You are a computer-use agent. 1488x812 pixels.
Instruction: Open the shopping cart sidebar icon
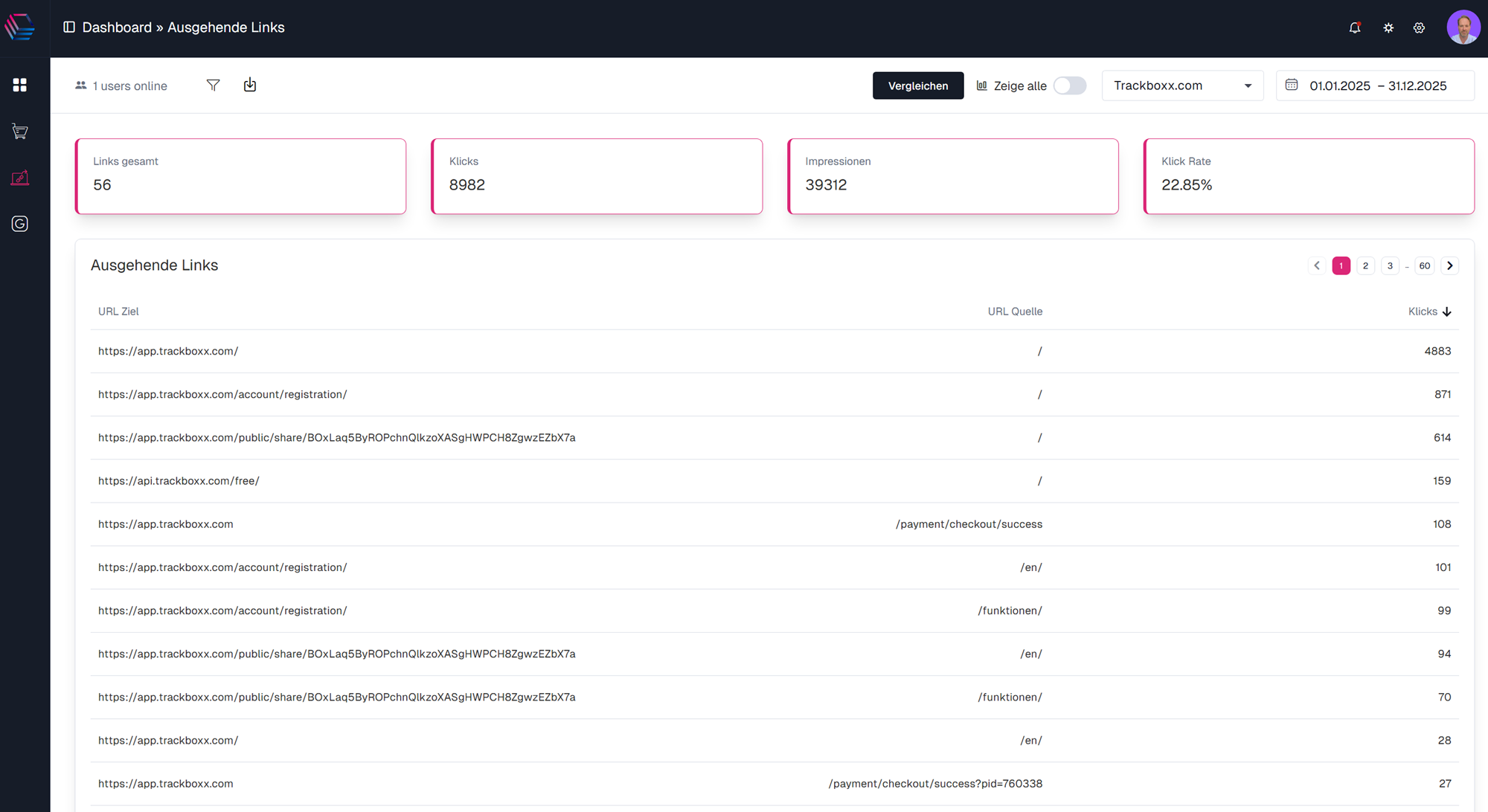[x=20, y=132]
